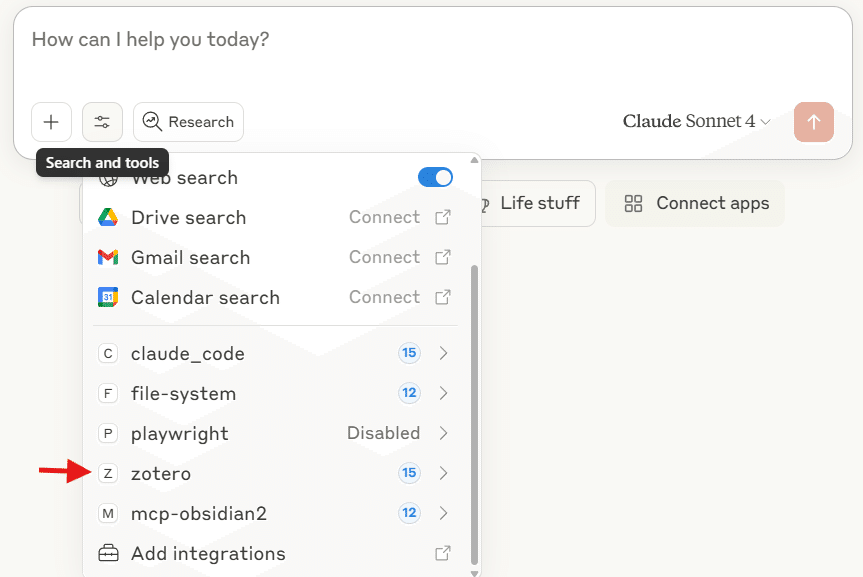
Task: Click the 12 badge on file-system
Action: (409, 393)
